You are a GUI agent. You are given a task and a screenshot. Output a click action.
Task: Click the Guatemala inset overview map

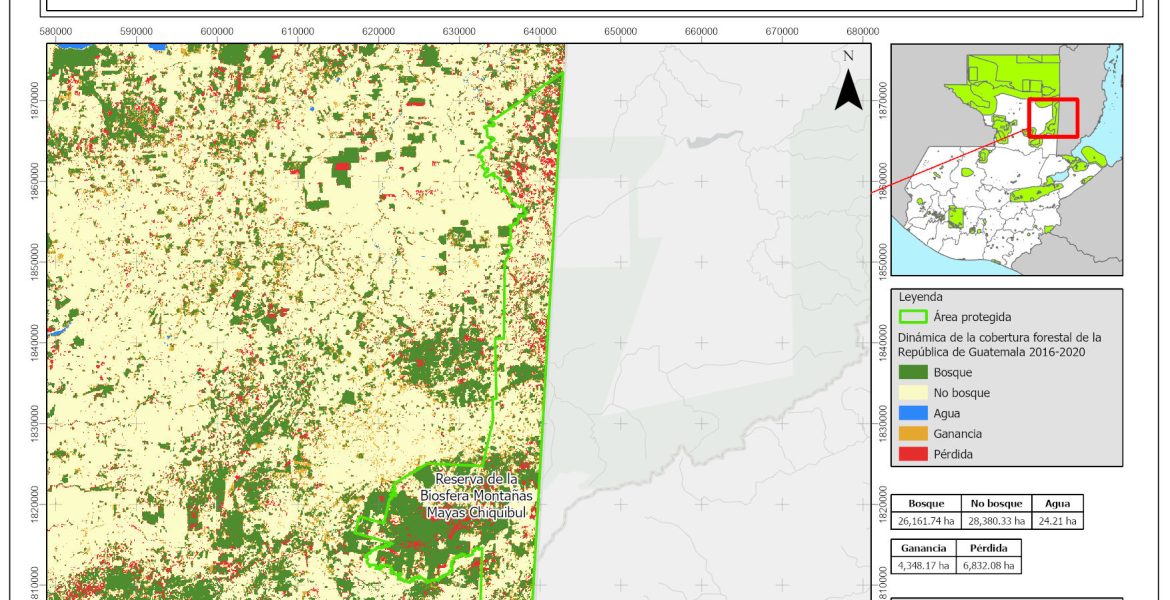(1006, 159)
